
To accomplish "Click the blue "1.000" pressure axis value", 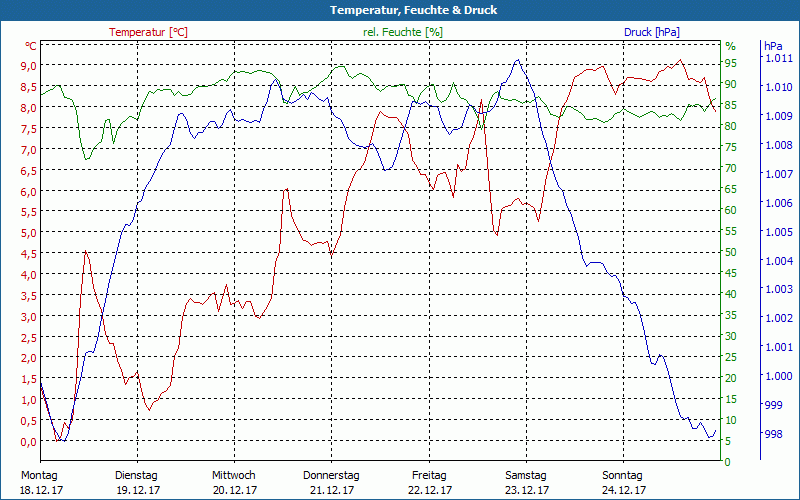I will [x=779, y=376].
